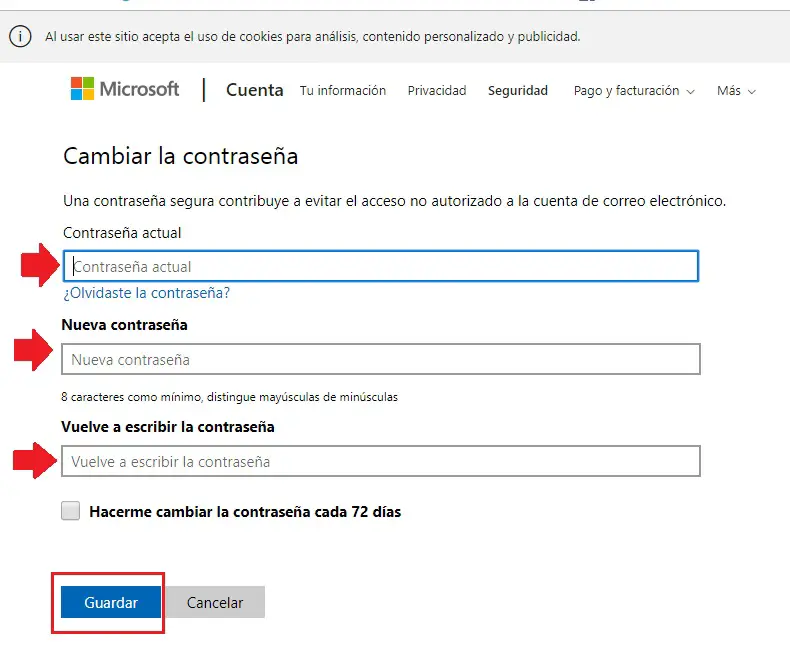Image resolution: width=790 pixels, height=658 pixels.
Task: Select the Vuelve a escribir la contraseña field
Action: click(380, 462)
